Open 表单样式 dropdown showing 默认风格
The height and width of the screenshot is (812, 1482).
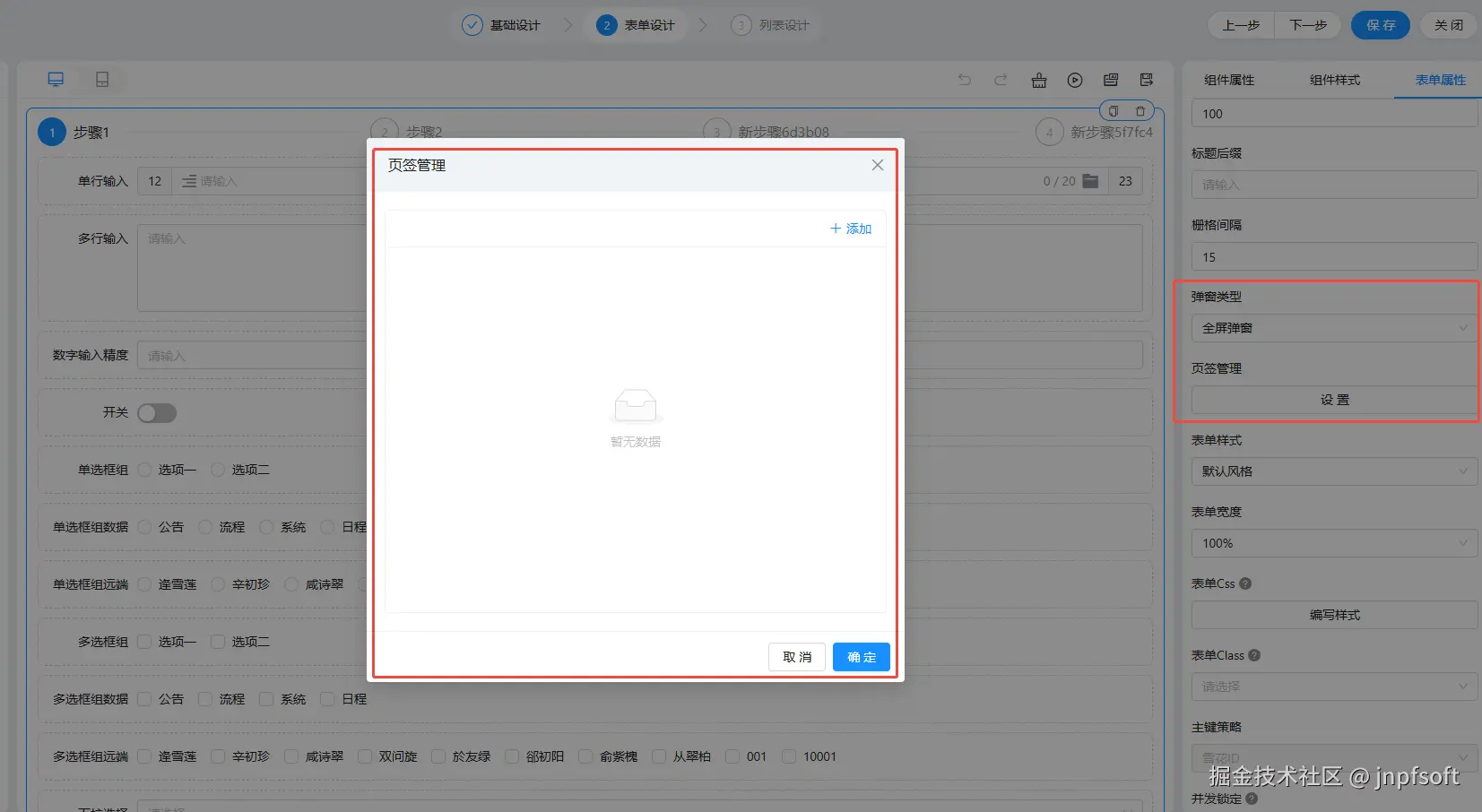1334,471
